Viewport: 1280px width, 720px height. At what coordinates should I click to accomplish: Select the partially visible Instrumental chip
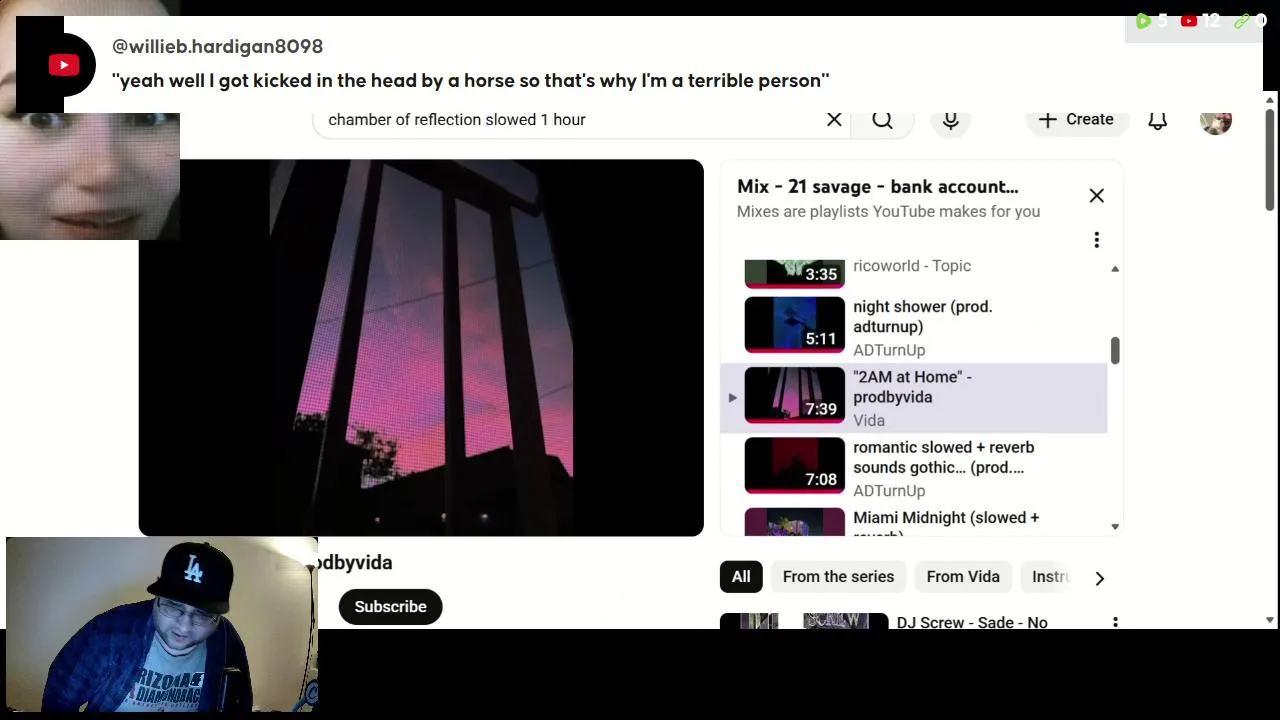(x=1050, y=577)
